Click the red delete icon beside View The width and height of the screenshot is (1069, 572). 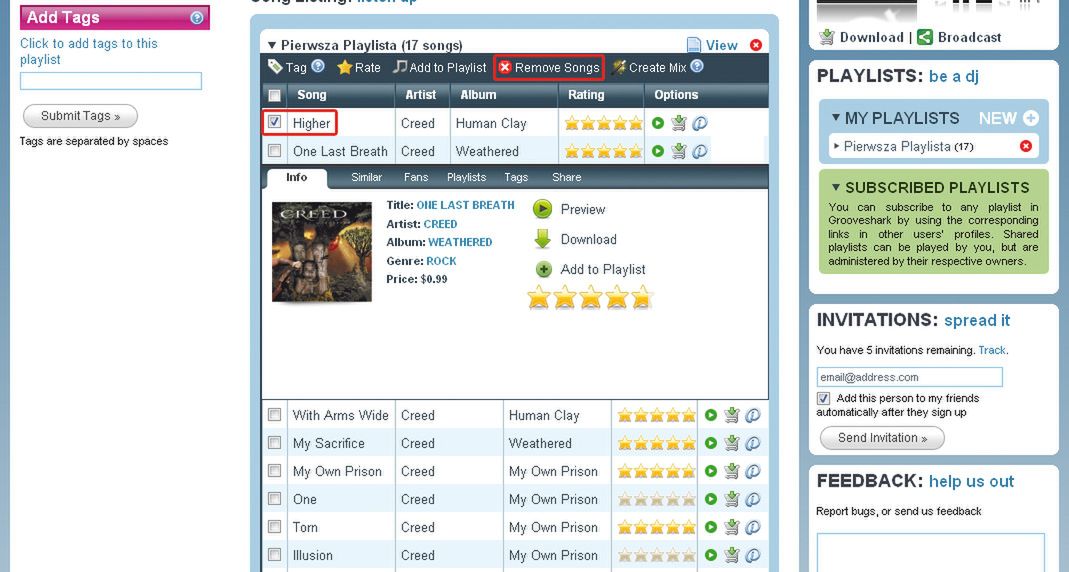pyautogui.click(x=756, y=45)
